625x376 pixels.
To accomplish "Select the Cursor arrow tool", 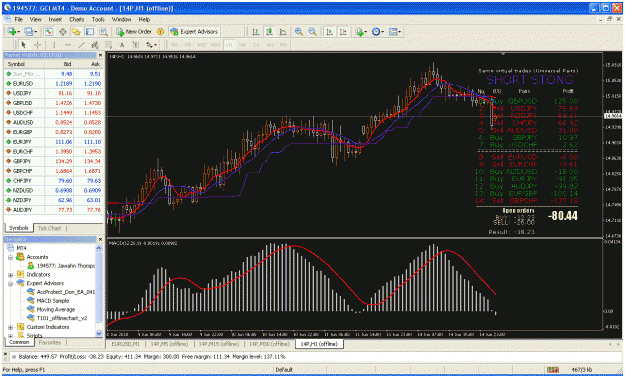I will point(24,45).
